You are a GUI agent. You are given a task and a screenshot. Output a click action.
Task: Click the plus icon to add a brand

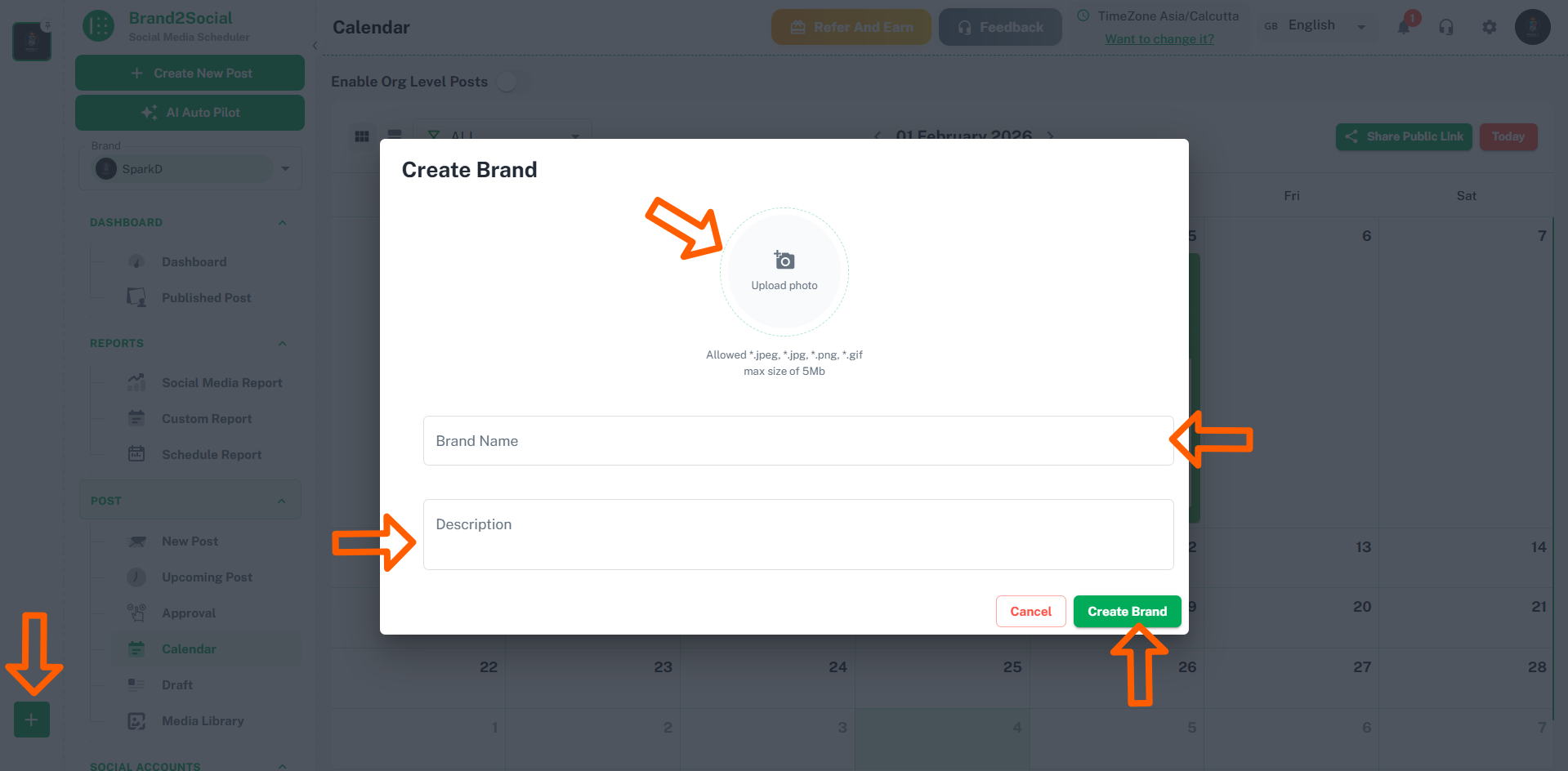click(x=31, y=720)
